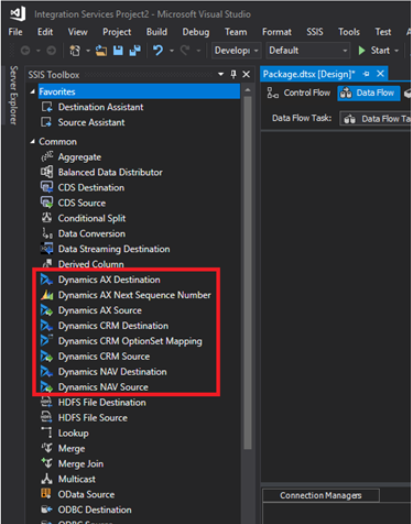Screen dimensions: 411x524
Task: Click the Destination Assistant icon
Action: pos(47,107)
